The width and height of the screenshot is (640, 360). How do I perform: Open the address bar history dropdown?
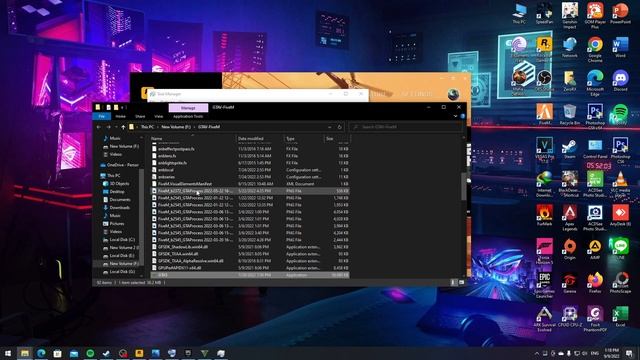[x=330, y=127]
